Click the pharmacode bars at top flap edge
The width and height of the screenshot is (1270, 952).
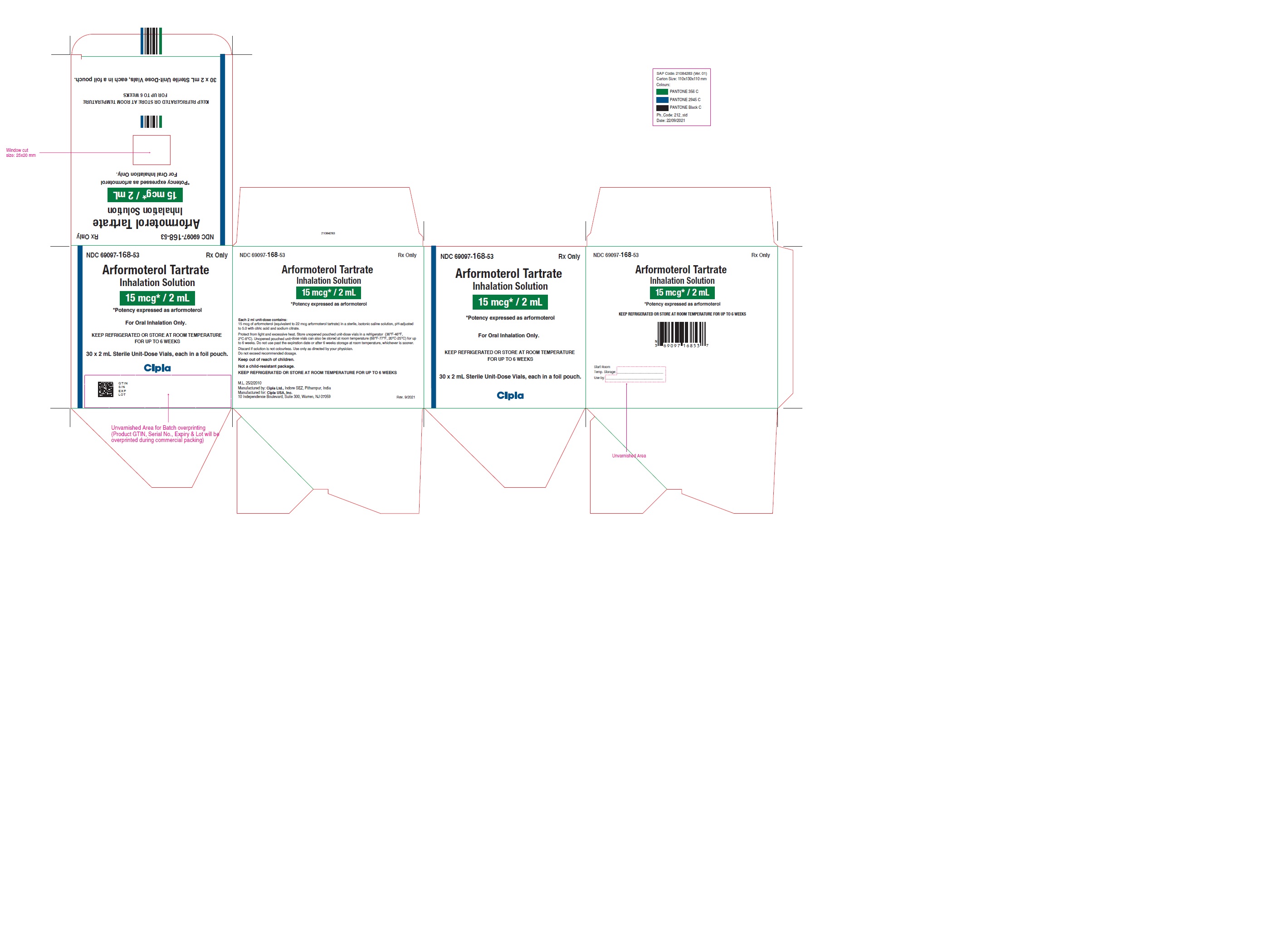pyautogui.click(x=151, y=41)
